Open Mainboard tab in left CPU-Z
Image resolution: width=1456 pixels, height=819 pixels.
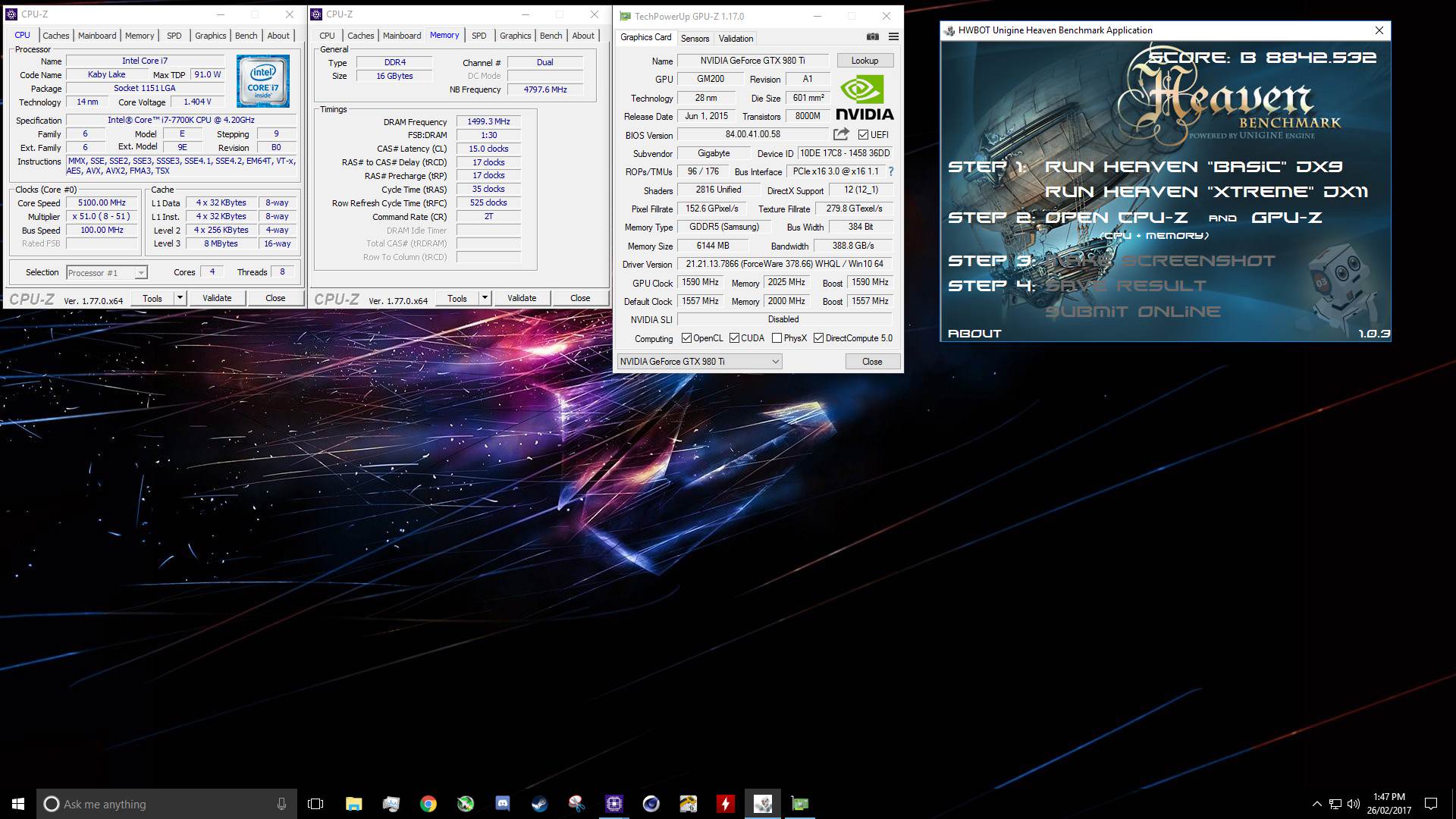[97, 36]
